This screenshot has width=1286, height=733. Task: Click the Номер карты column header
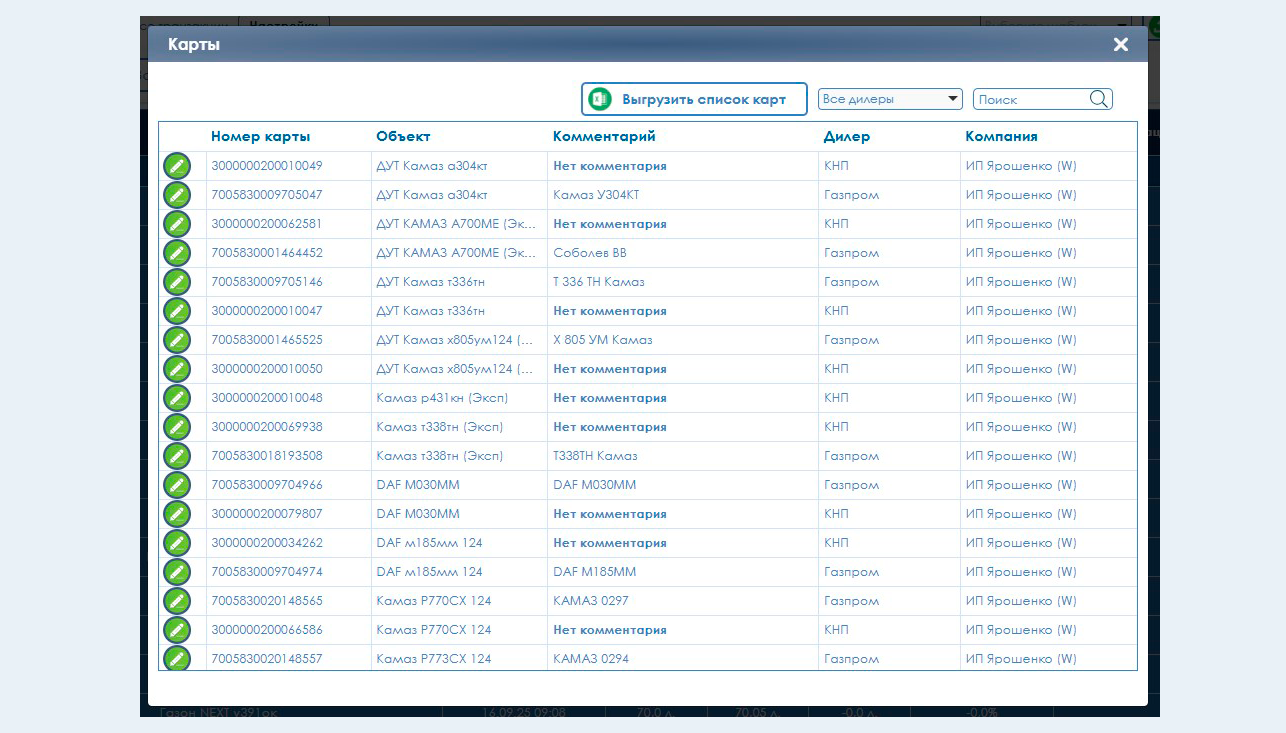pos(260,137)
